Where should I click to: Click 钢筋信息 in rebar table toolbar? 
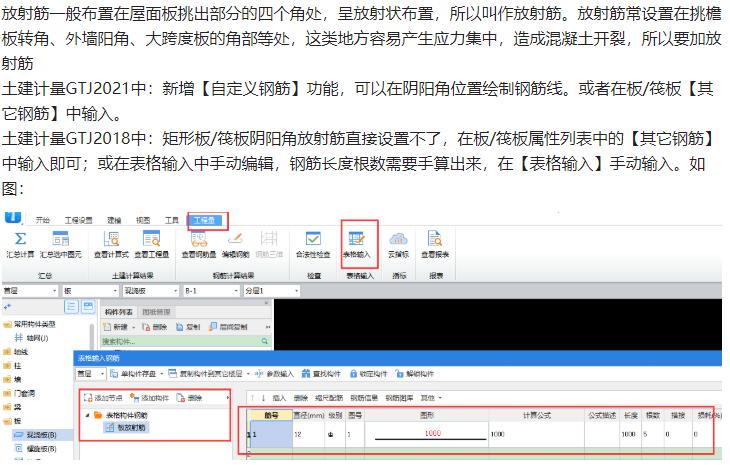[x=364, y=398]
